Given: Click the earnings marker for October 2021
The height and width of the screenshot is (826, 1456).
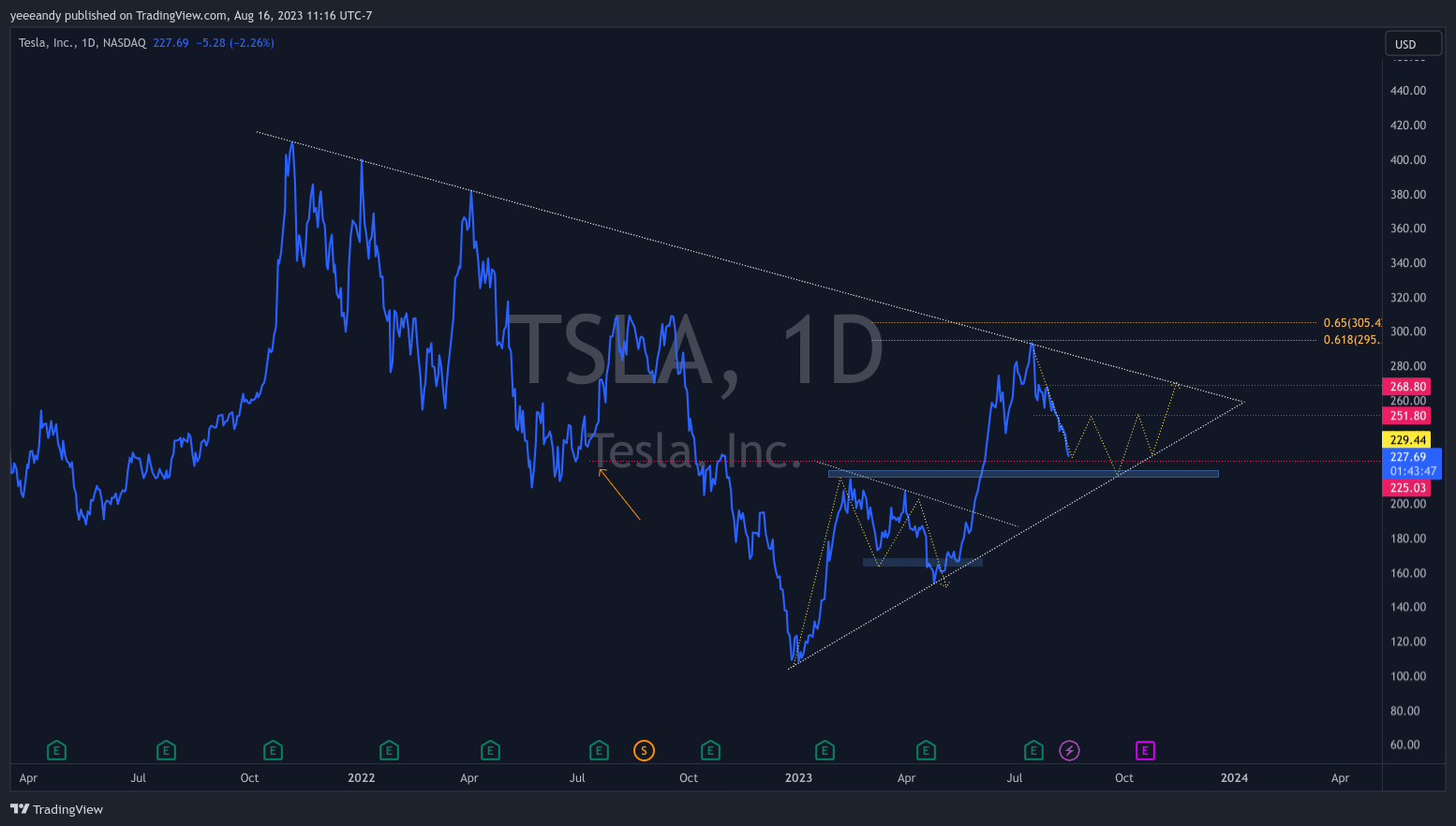Looking at the screenshot, I should (273, 750).
